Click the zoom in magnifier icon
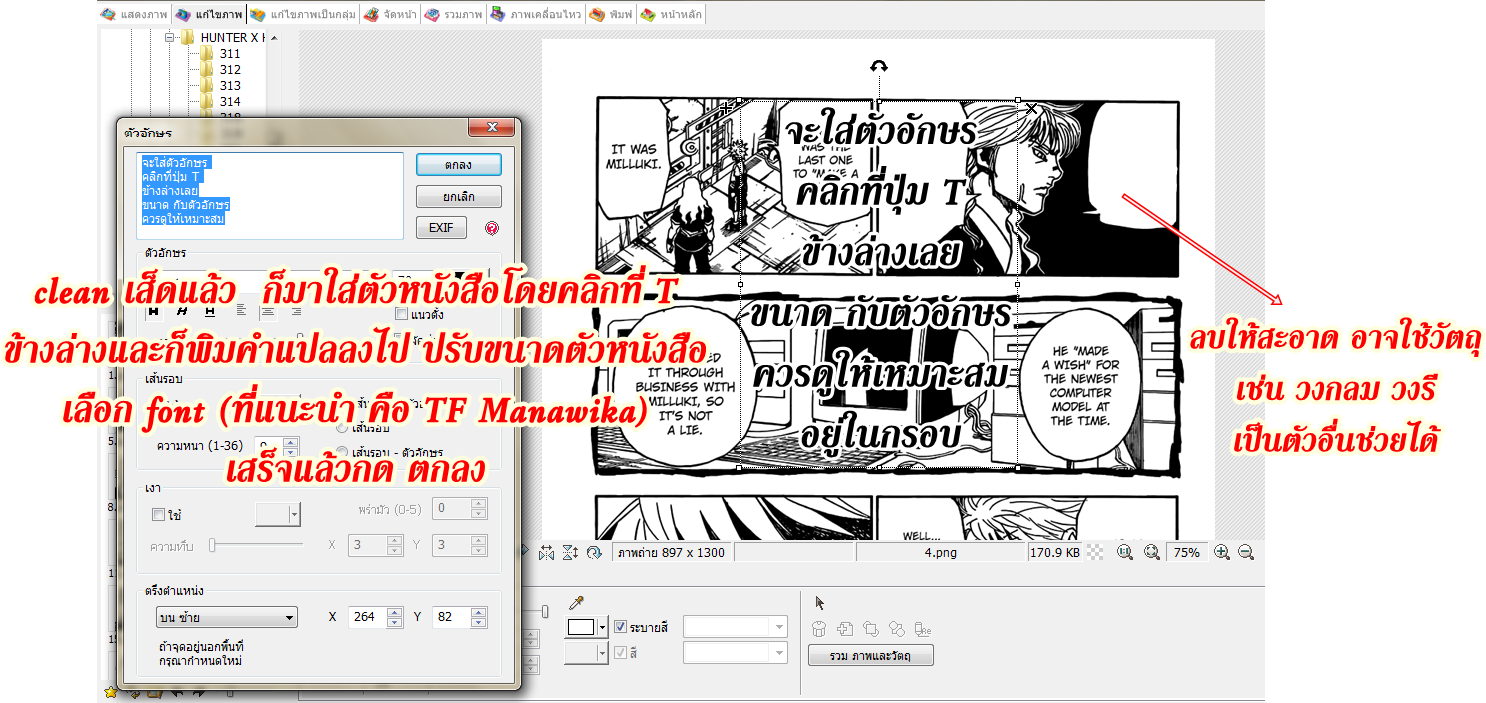This screenshot has height=703, width=1486. point(1222,552)
